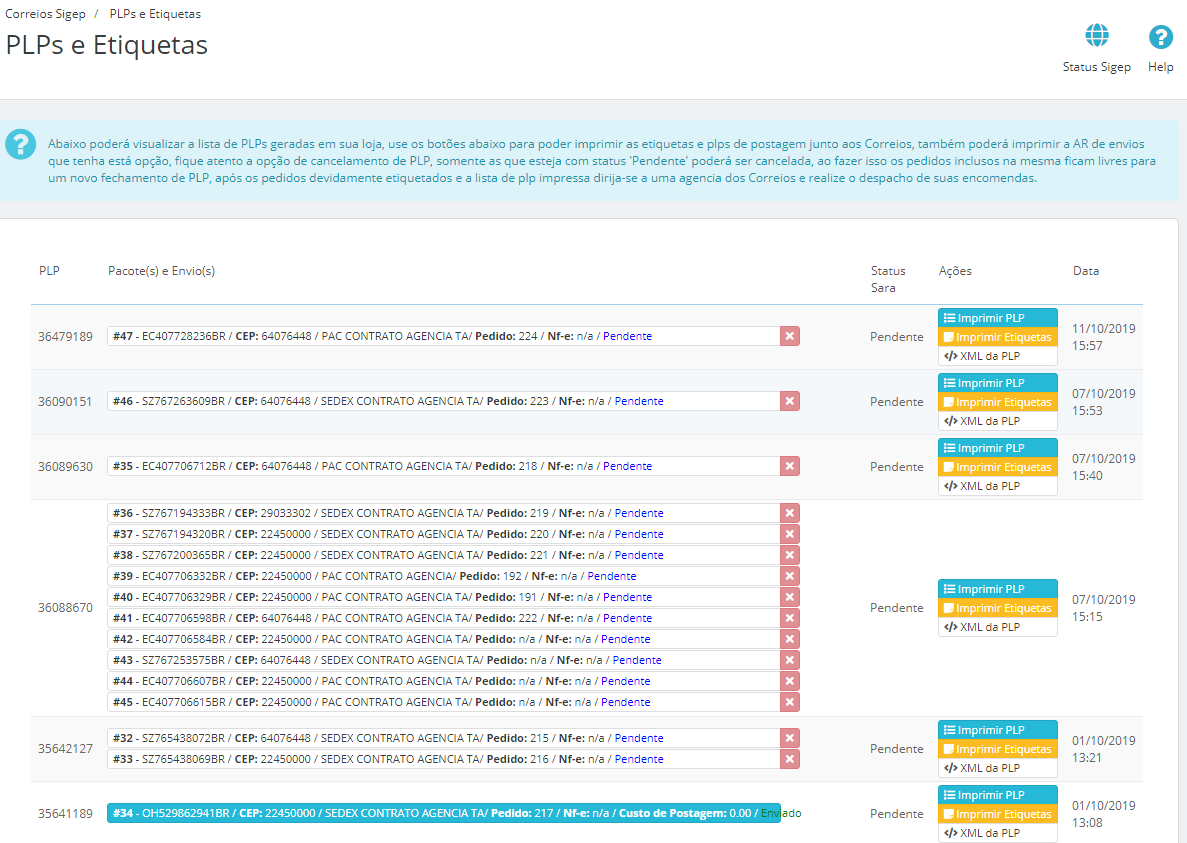Print PLP 36479189 via Imprimir PLP
The width and height of the screenshot is (1187, 843).
pyautogui.click(x=997, y=318)
